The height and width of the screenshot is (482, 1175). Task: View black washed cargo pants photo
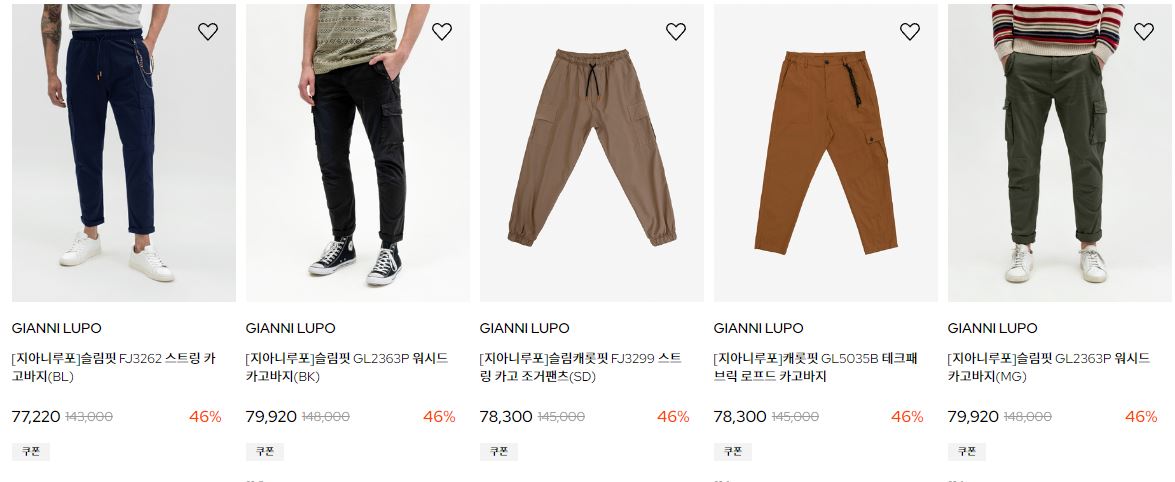click(x=357, y=153)
